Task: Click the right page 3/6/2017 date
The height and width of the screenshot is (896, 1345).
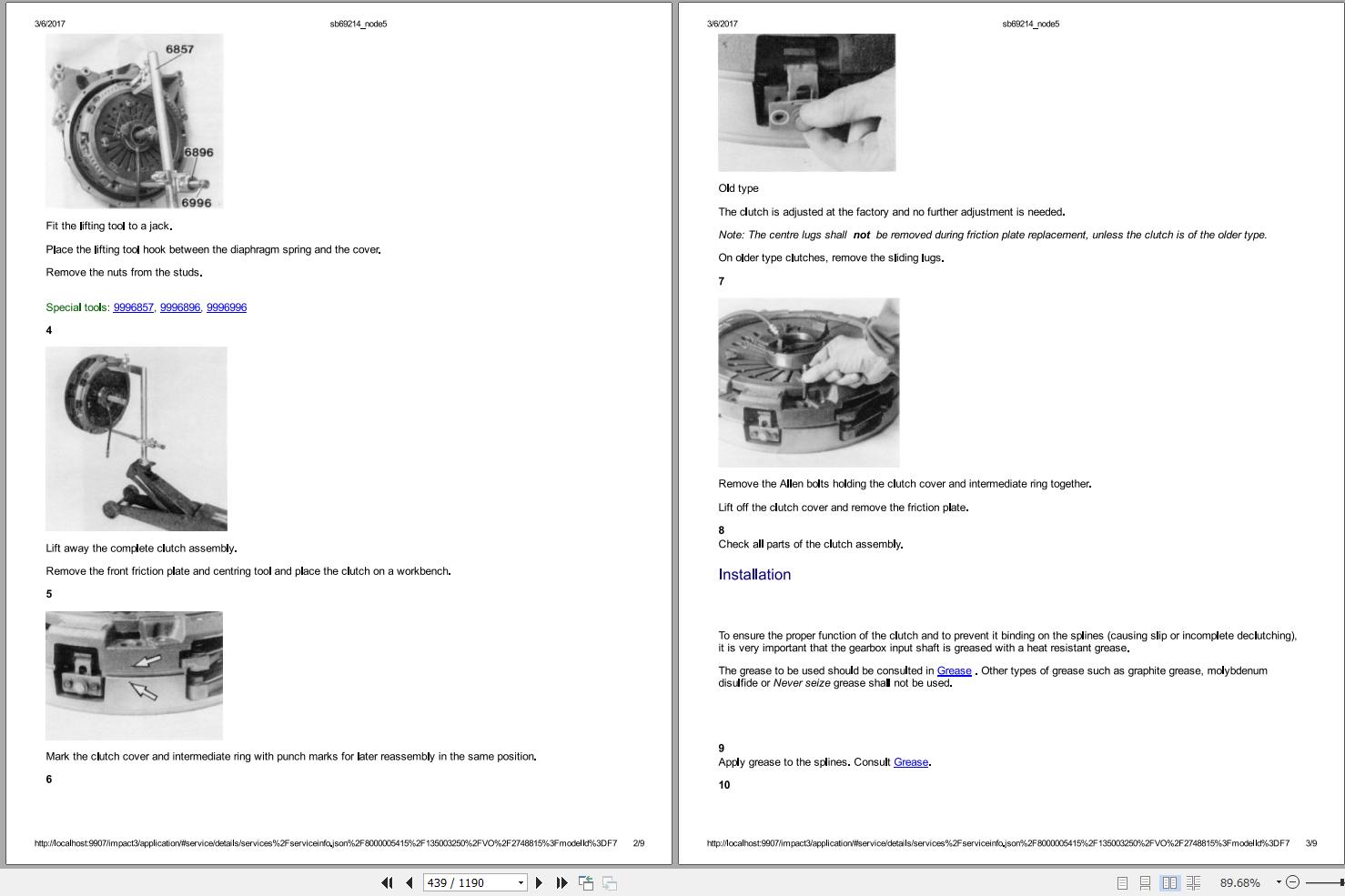Action: (723, 24)
